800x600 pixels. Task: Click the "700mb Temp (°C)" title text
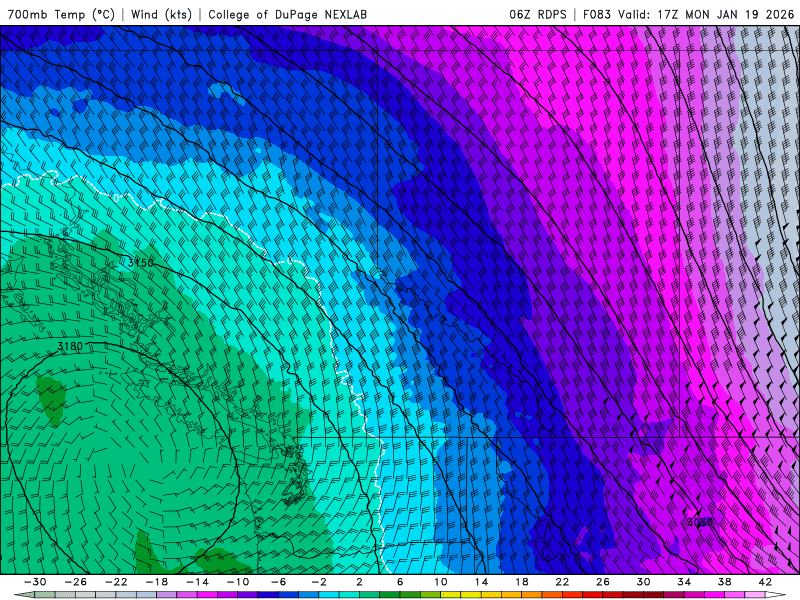coord(61,14)
